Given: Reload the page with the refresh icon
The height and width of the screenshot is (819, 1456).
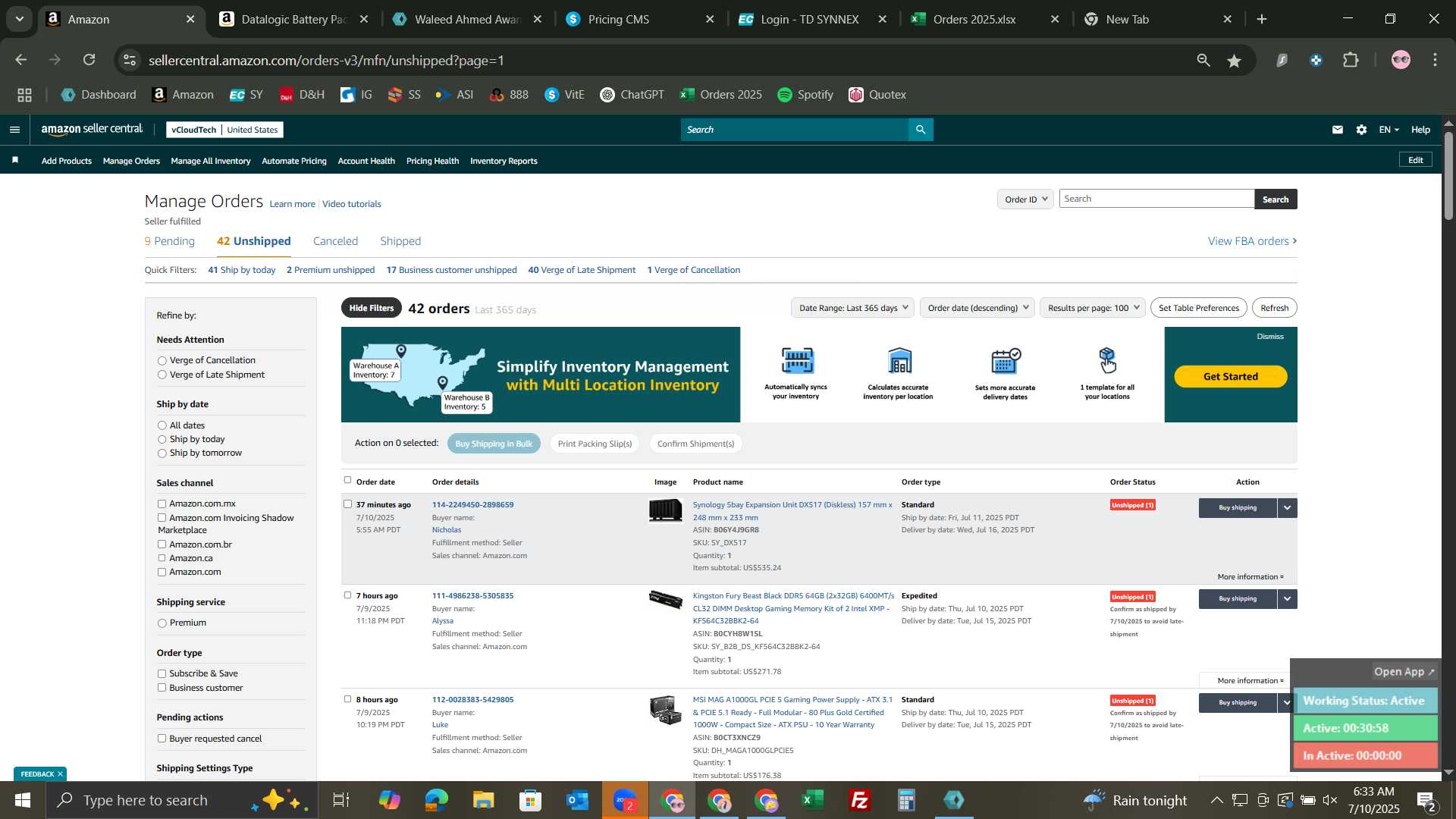Looking at the screenshot, I should [x=89, y=60].
